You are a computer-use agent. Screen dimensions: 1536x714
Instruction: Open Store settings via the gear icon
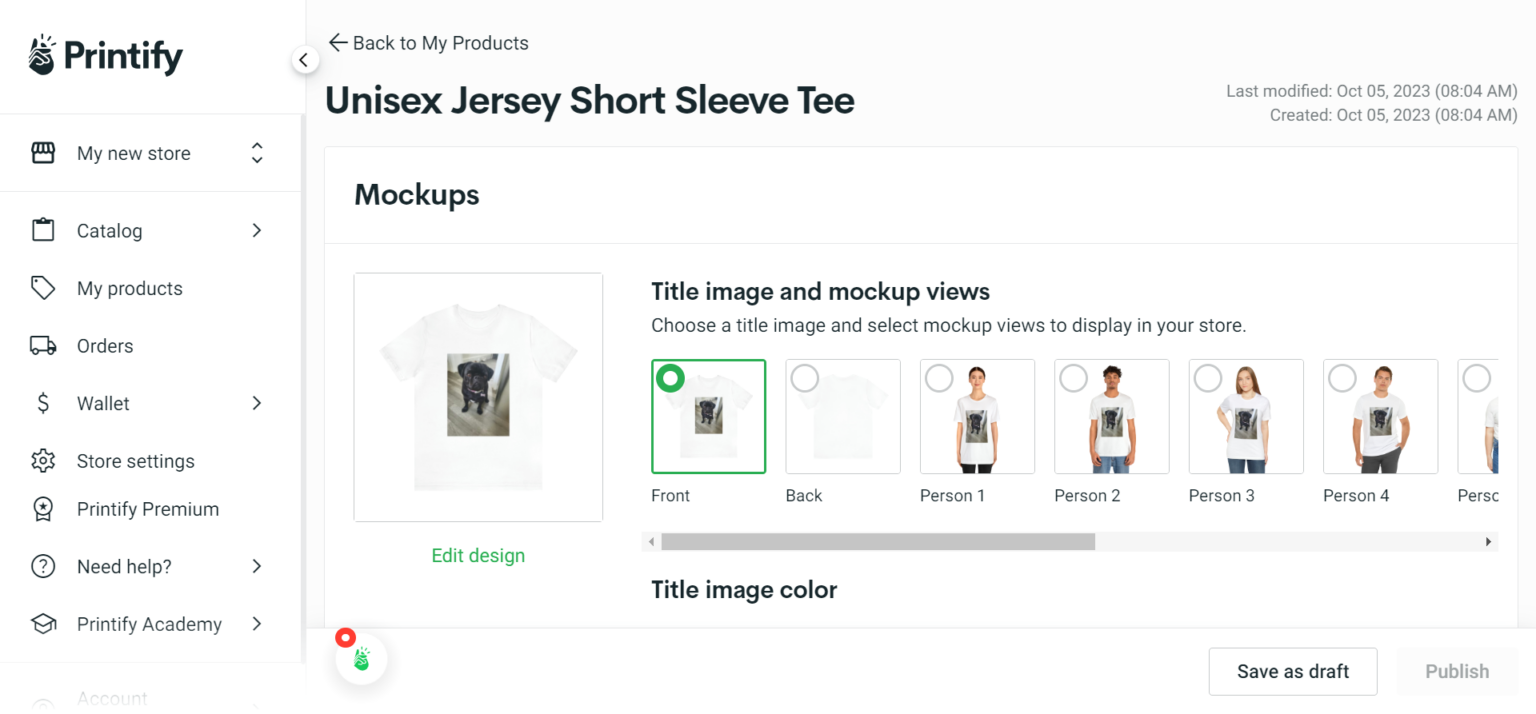point(43,460)
